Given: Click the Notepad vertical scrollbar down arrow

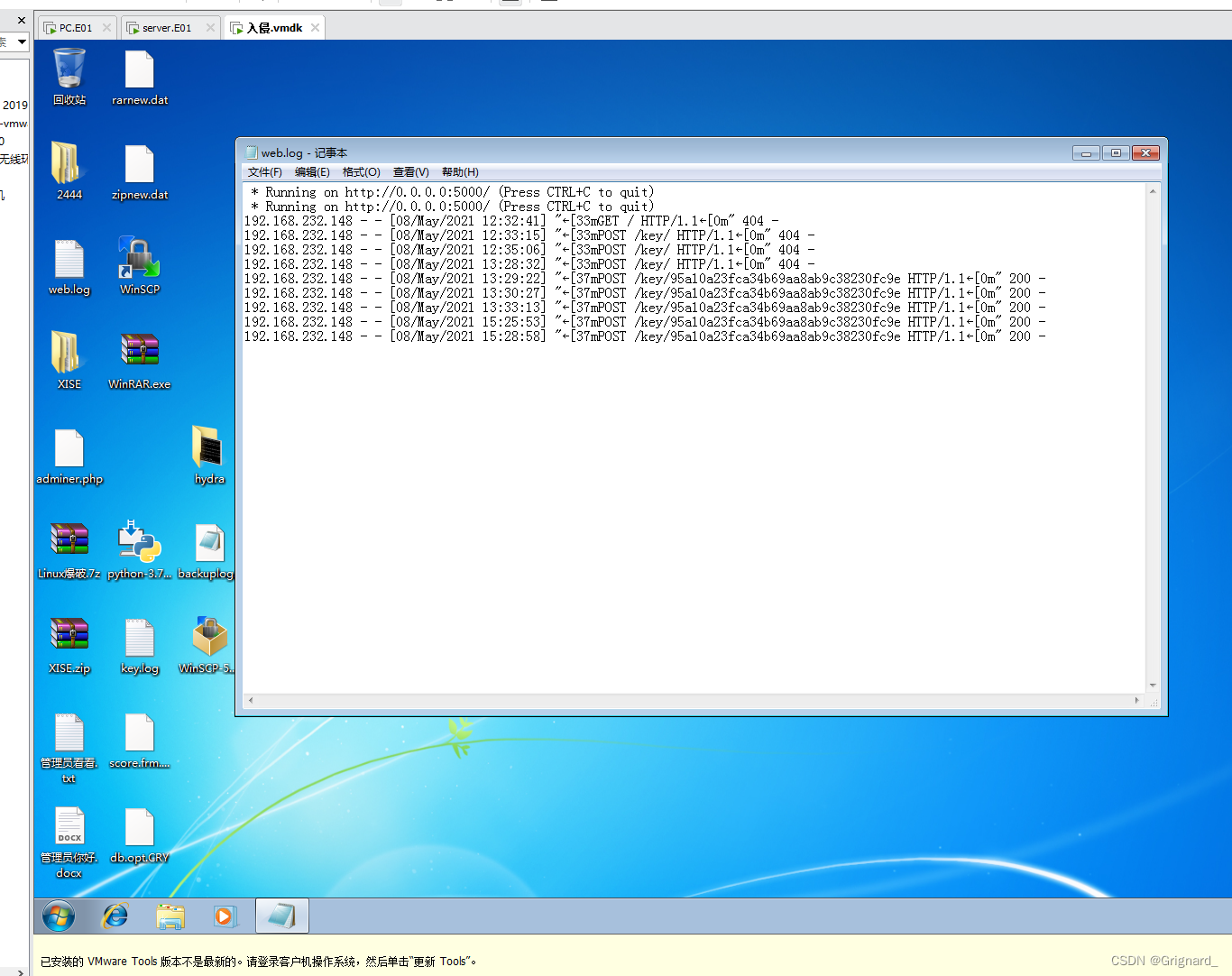Looking at the screenshot, I should coord(1153,686).
